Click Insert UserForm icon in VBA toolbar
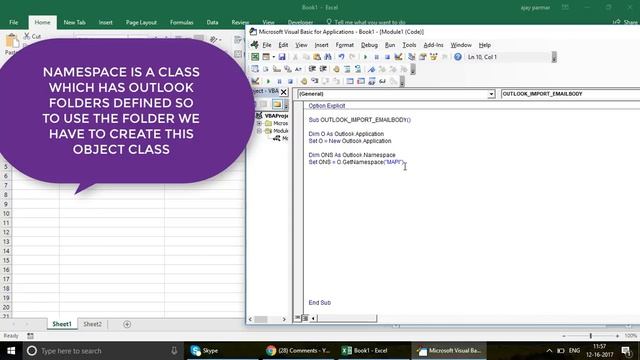 pos(266,57)
